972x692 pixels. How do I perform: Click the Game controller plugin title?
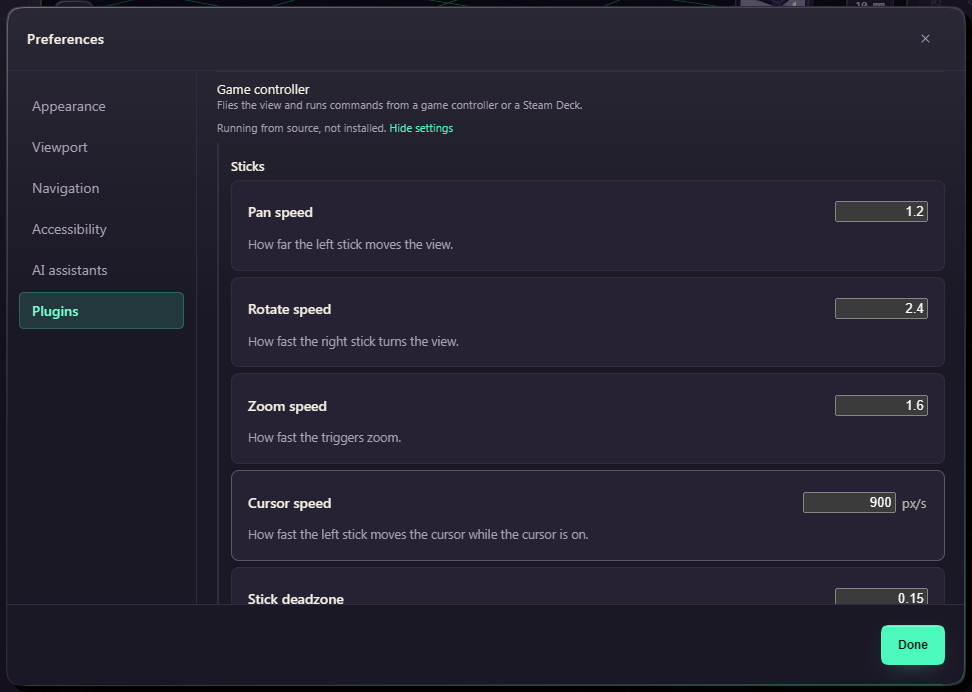[263, 89]
